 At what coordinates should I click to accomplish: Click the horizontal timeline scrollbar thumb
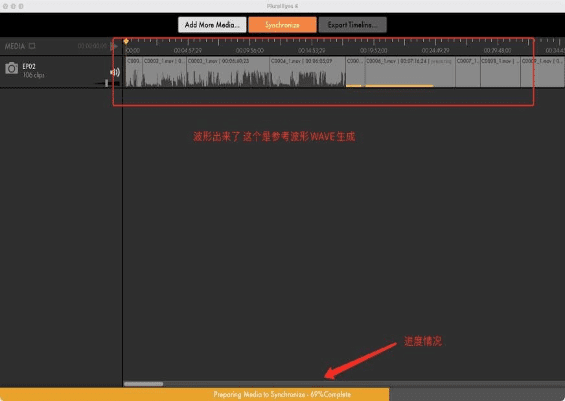[143, 384]
